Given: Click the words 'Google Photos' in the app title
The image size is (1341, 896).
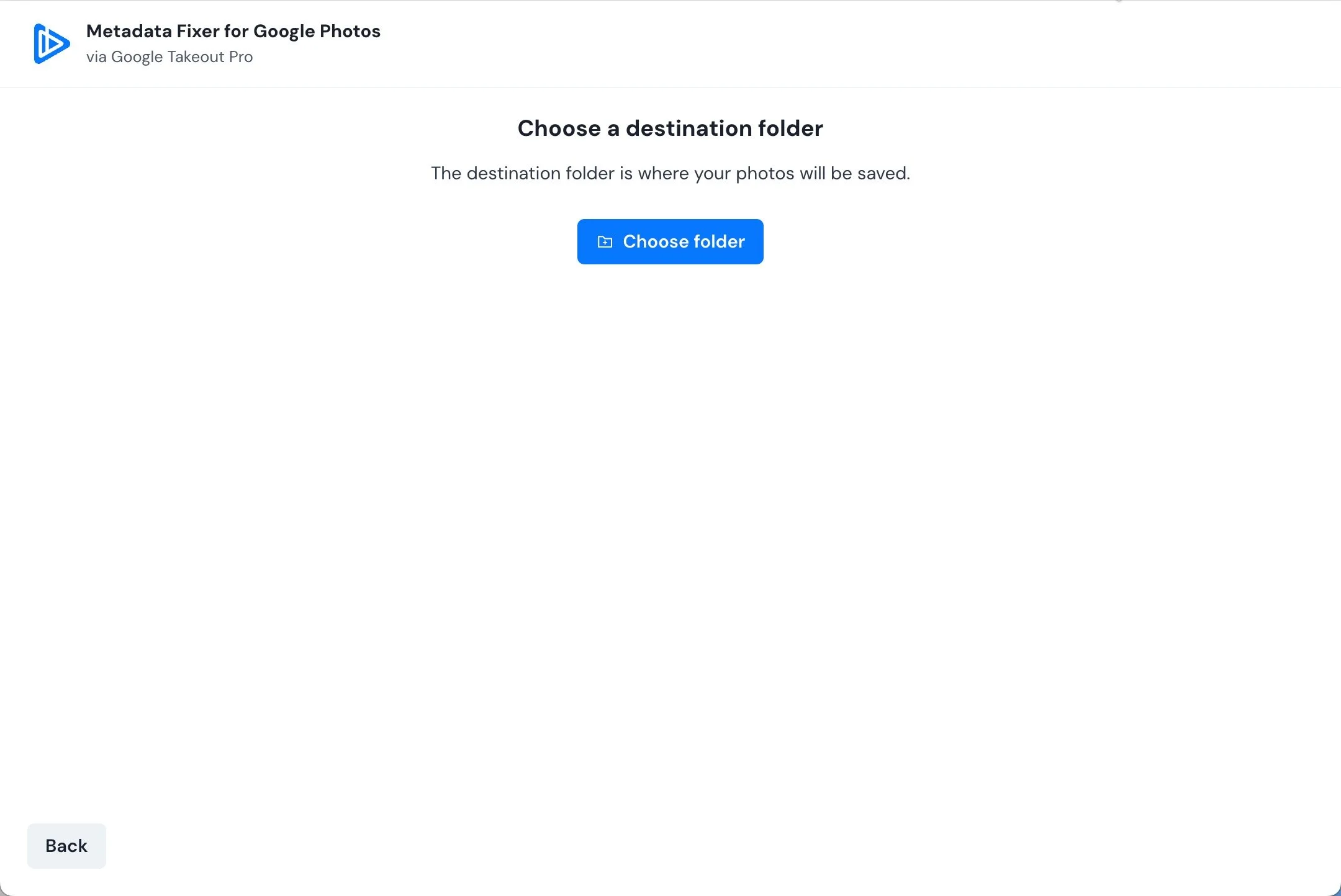Looking at the screenshot, I should click(317, 31).
